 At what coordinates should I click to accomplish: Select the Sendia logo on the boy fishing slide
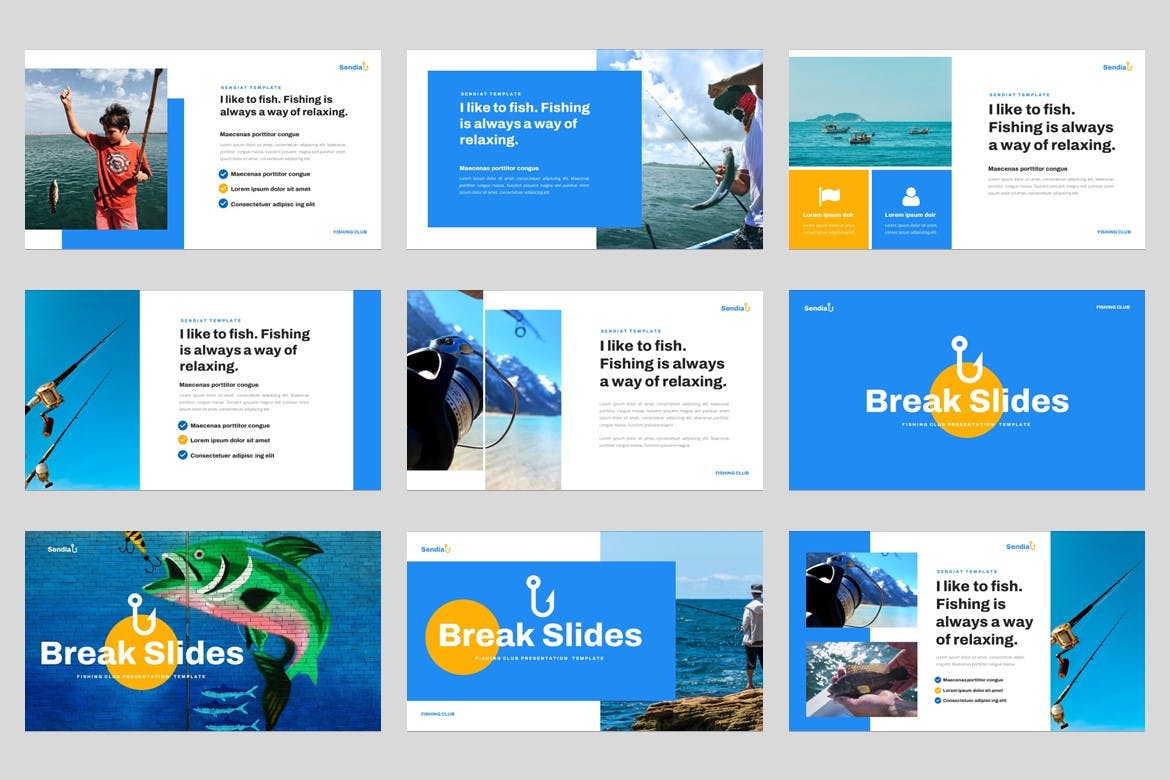point(353,67)
